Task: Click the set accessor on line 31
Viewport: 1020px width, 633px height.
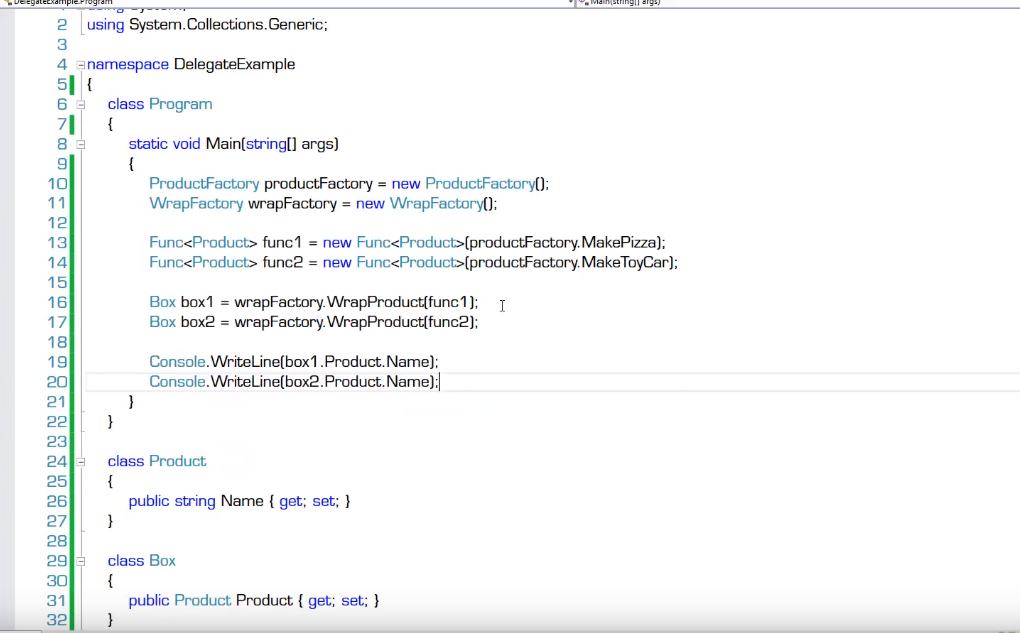Action: tap(353, 600)
